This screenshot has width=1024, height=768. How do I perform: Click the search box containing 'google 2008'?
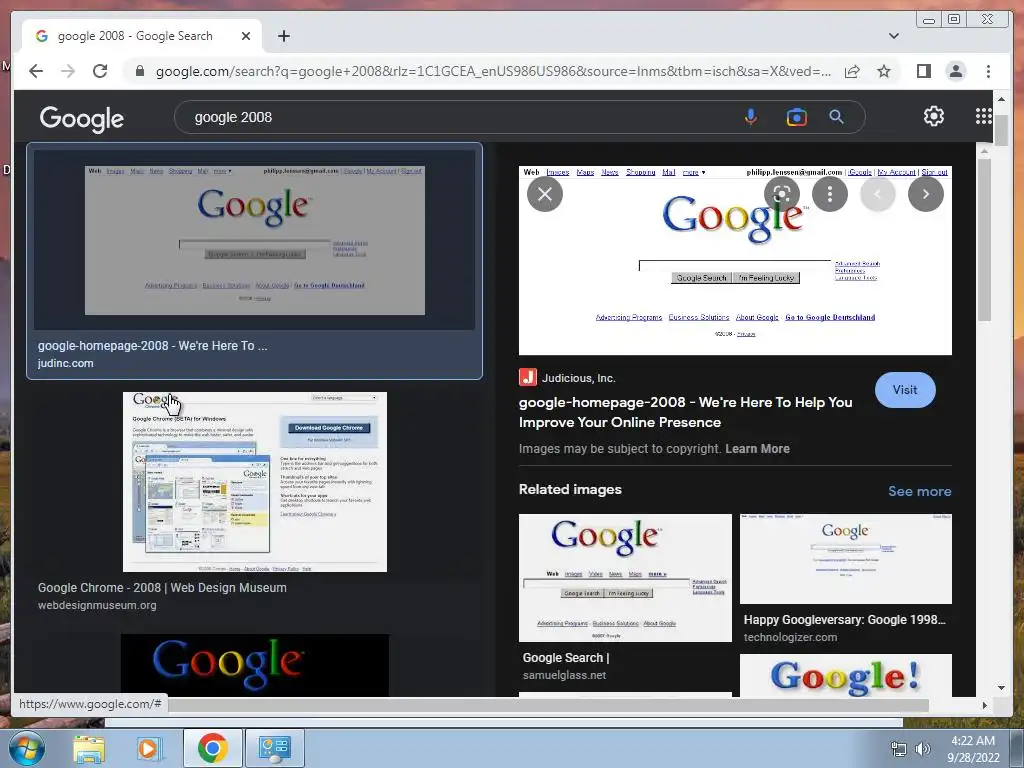(x=457, y=118)
